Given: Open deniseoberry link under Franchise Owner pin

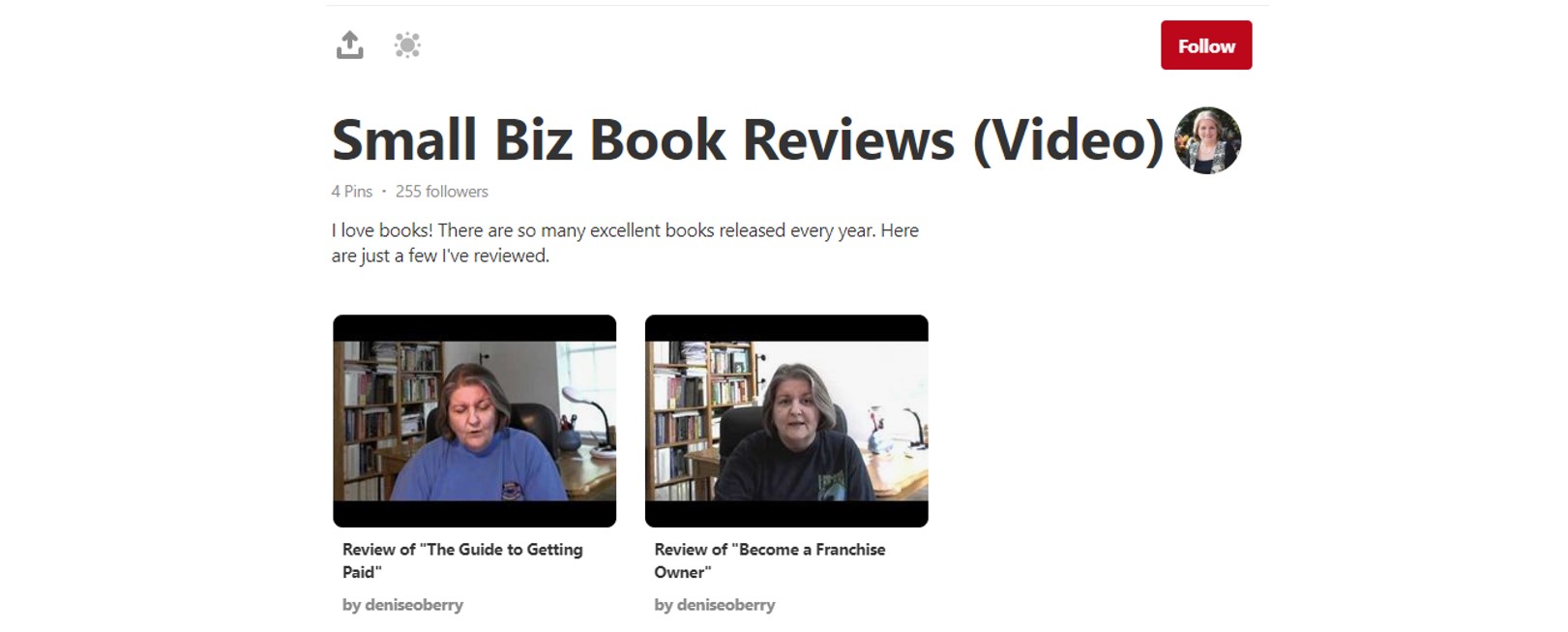Looking at the screenshot, I should pos(715,605).
